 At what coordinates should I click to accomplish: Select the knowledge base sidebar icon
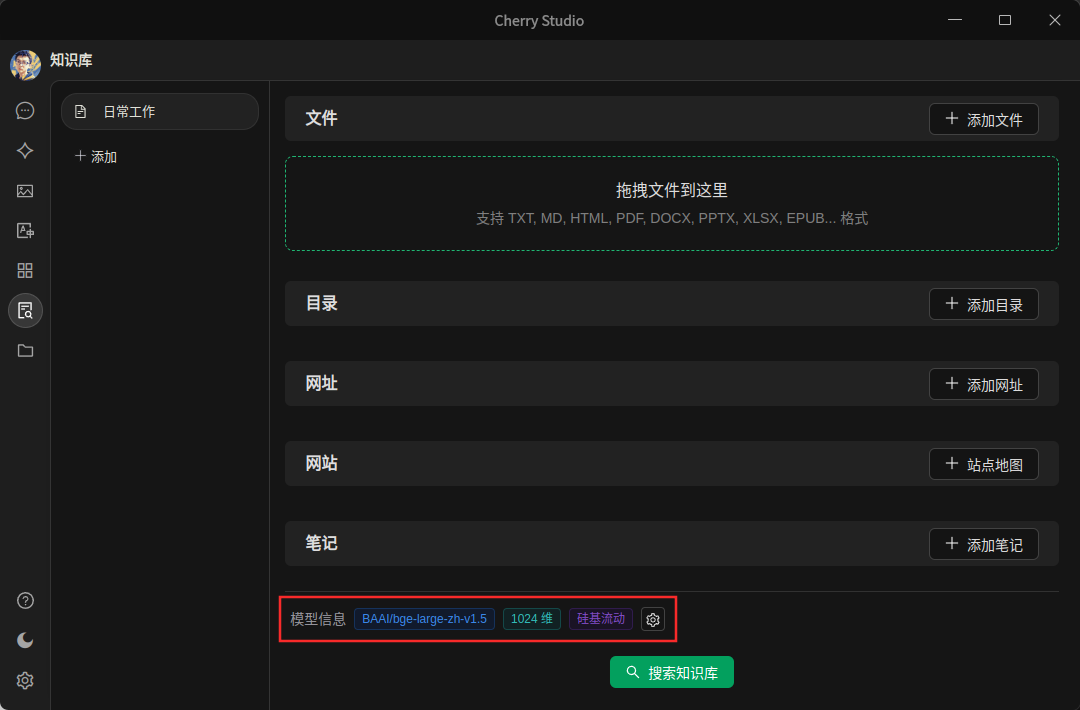tap(25, 311)
